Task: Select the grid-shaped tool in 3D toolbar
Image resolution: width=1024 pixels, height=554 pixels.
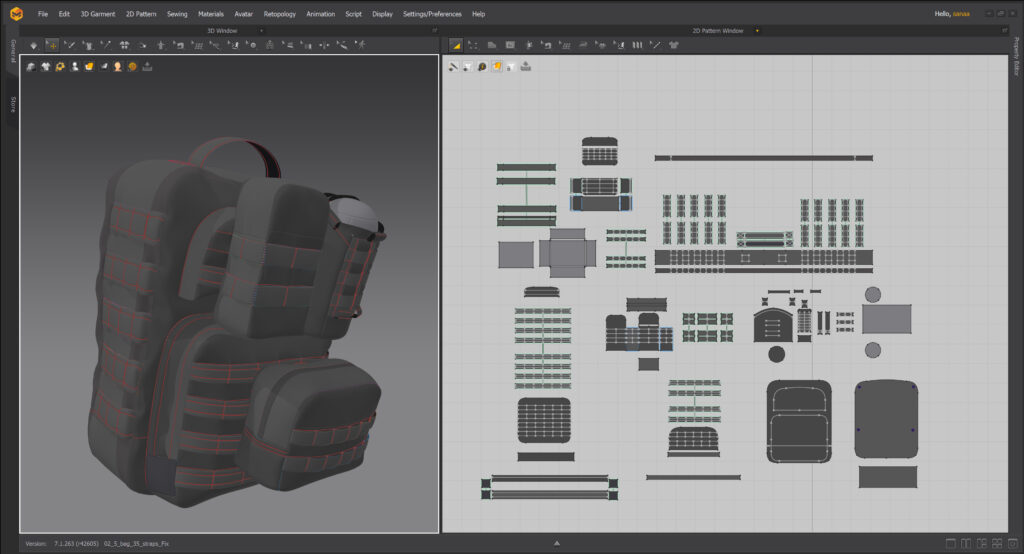Action: click(198, 45)
